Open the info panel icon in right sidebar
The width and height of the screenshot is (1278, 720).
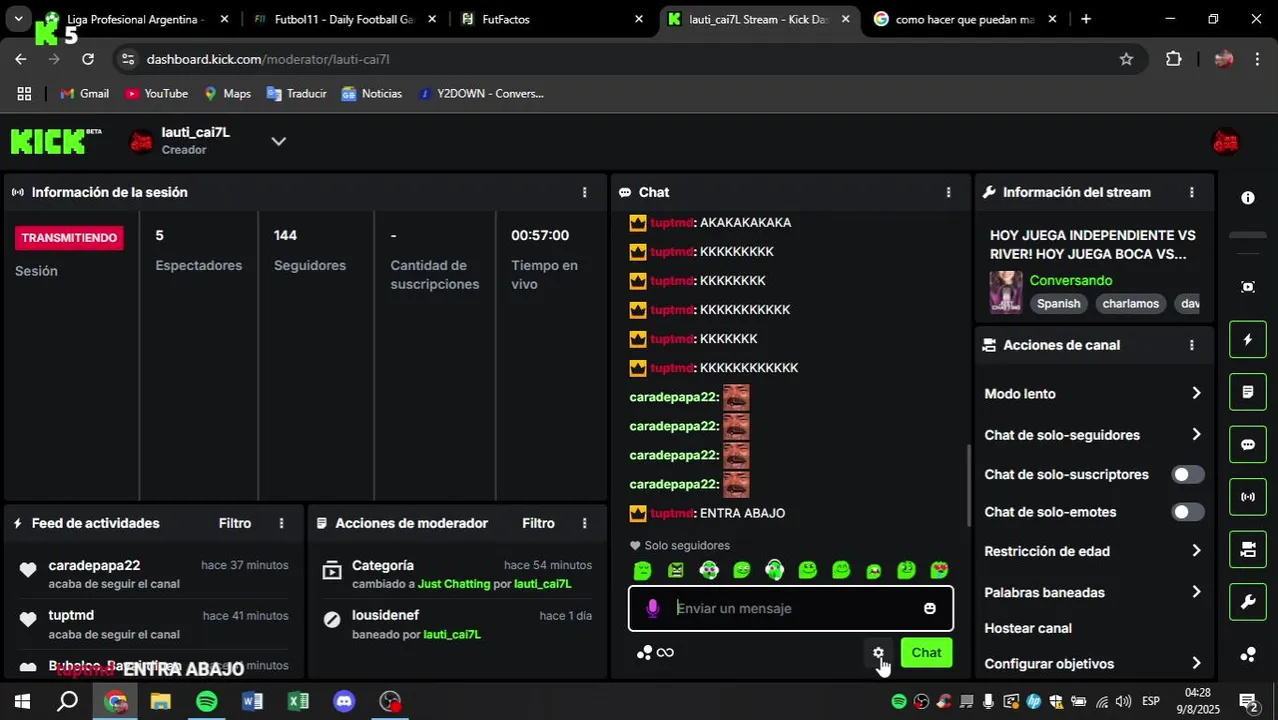pyautogui.click(x=1248, y=198)
